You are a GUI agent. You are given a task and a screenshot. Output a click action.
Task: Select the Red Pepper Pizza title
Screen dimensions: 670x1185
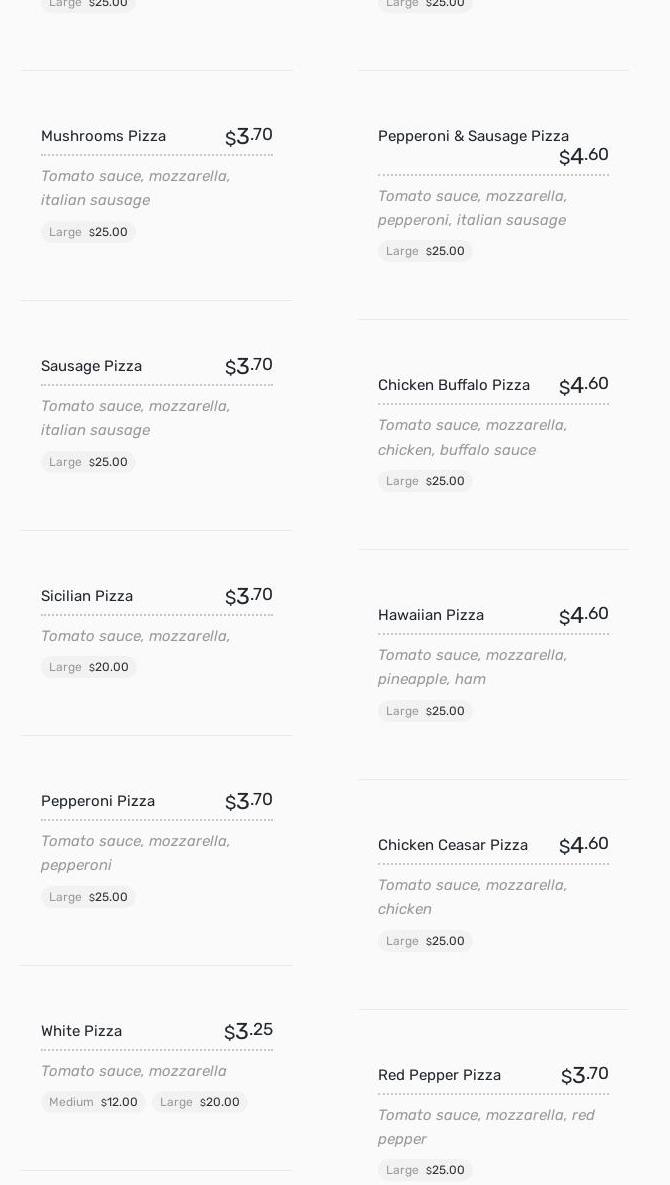tap(439, 1075)
